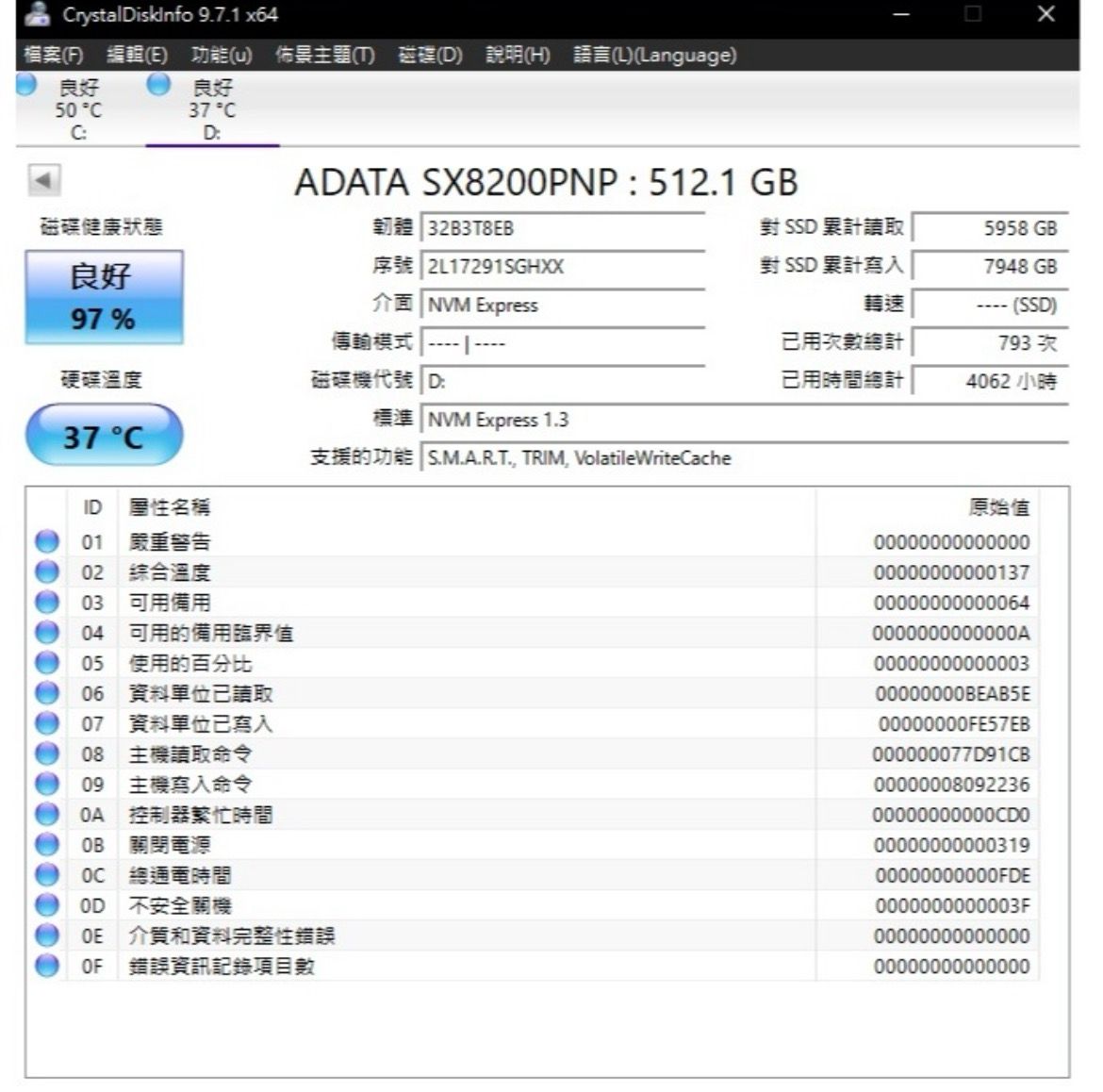Open the 編輯(E) menu
1103x1092 pixels.
click(138, 55)
